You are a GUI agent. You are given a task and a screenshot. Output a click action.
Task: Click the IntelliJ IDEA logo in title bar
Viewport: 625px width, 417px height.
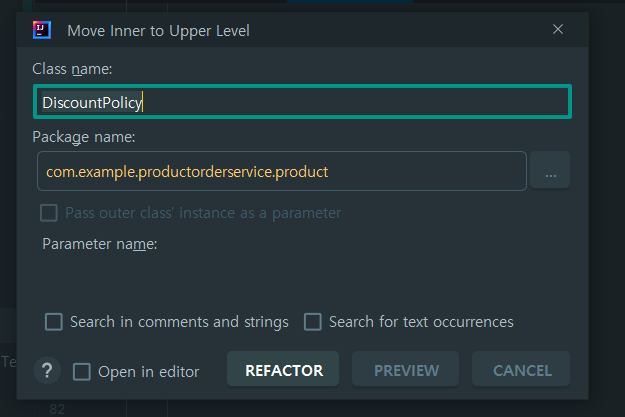(x=42, y=30)
